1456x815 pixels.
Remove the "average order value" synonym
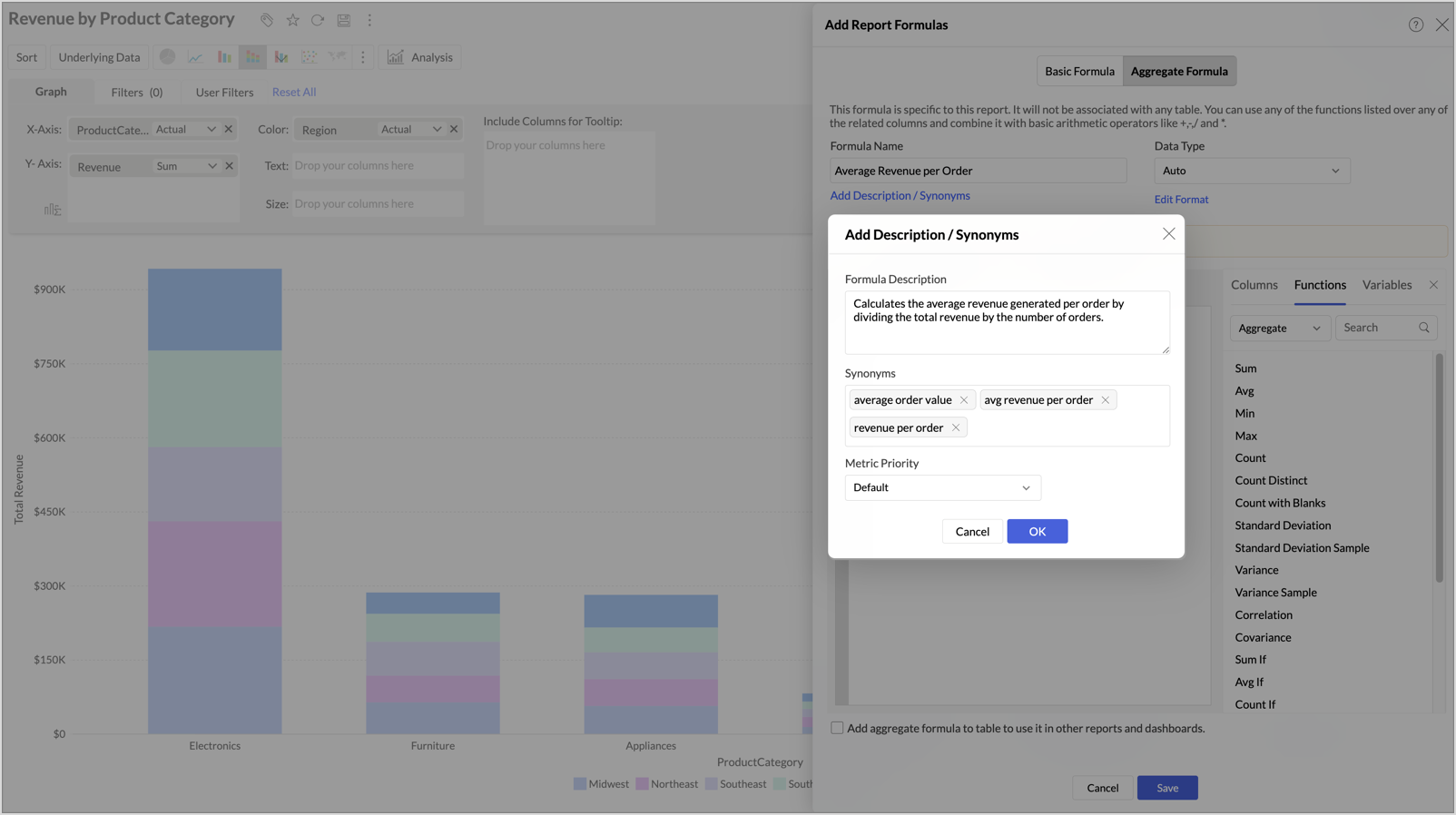click(x=964, y=400)
